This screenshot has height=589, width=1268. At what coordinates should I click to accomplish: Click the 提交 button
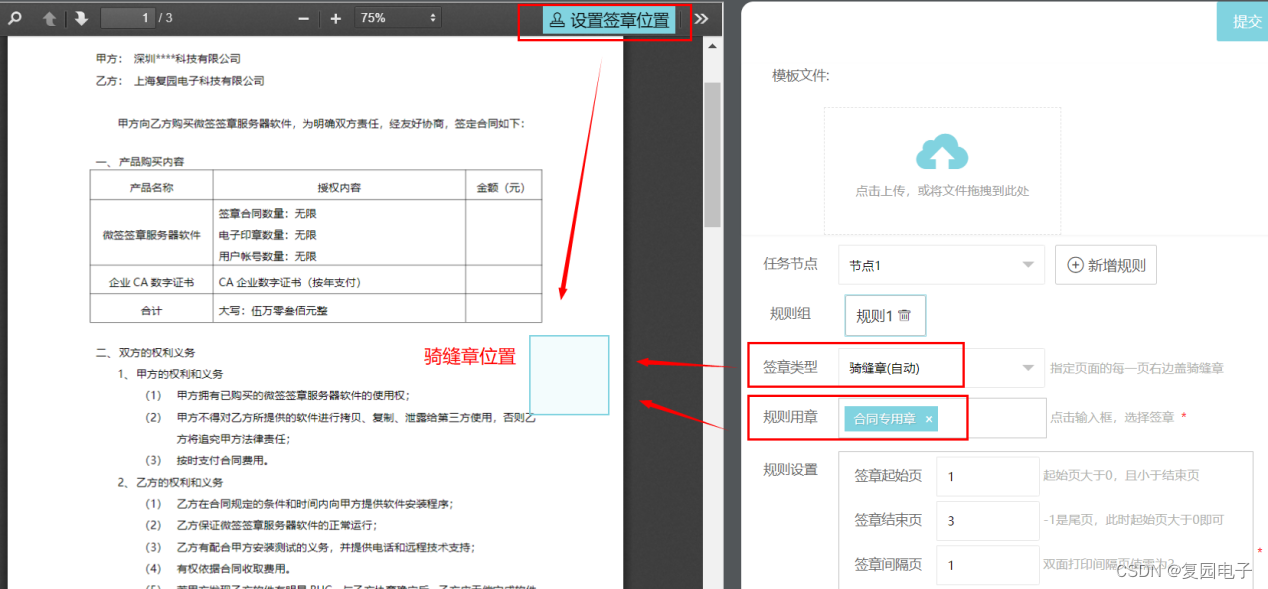[1243, 21]
